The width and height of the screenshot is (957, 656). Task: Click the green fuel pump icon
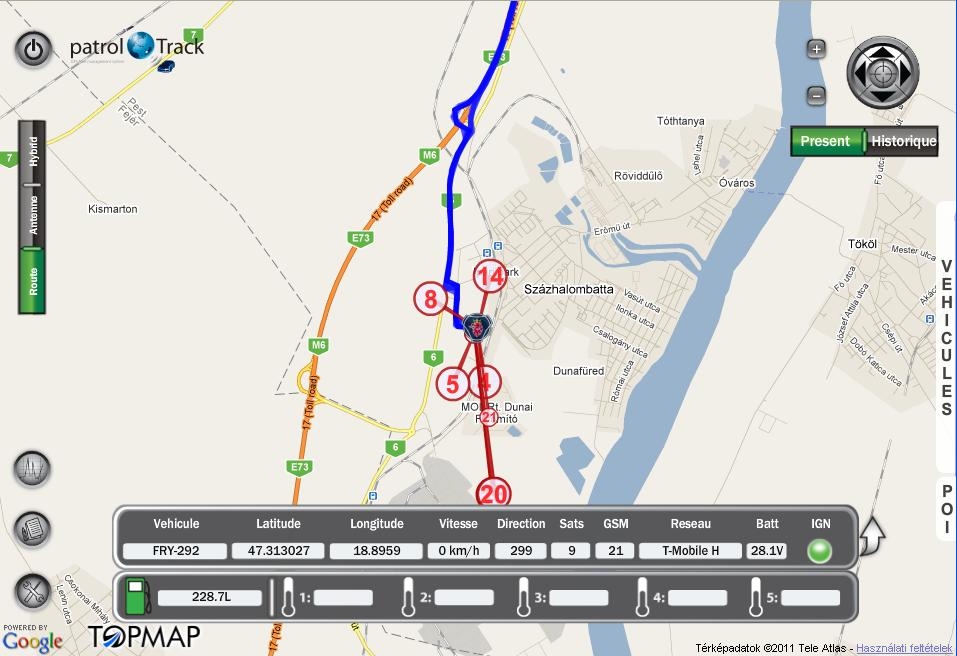tap(138, 597)
